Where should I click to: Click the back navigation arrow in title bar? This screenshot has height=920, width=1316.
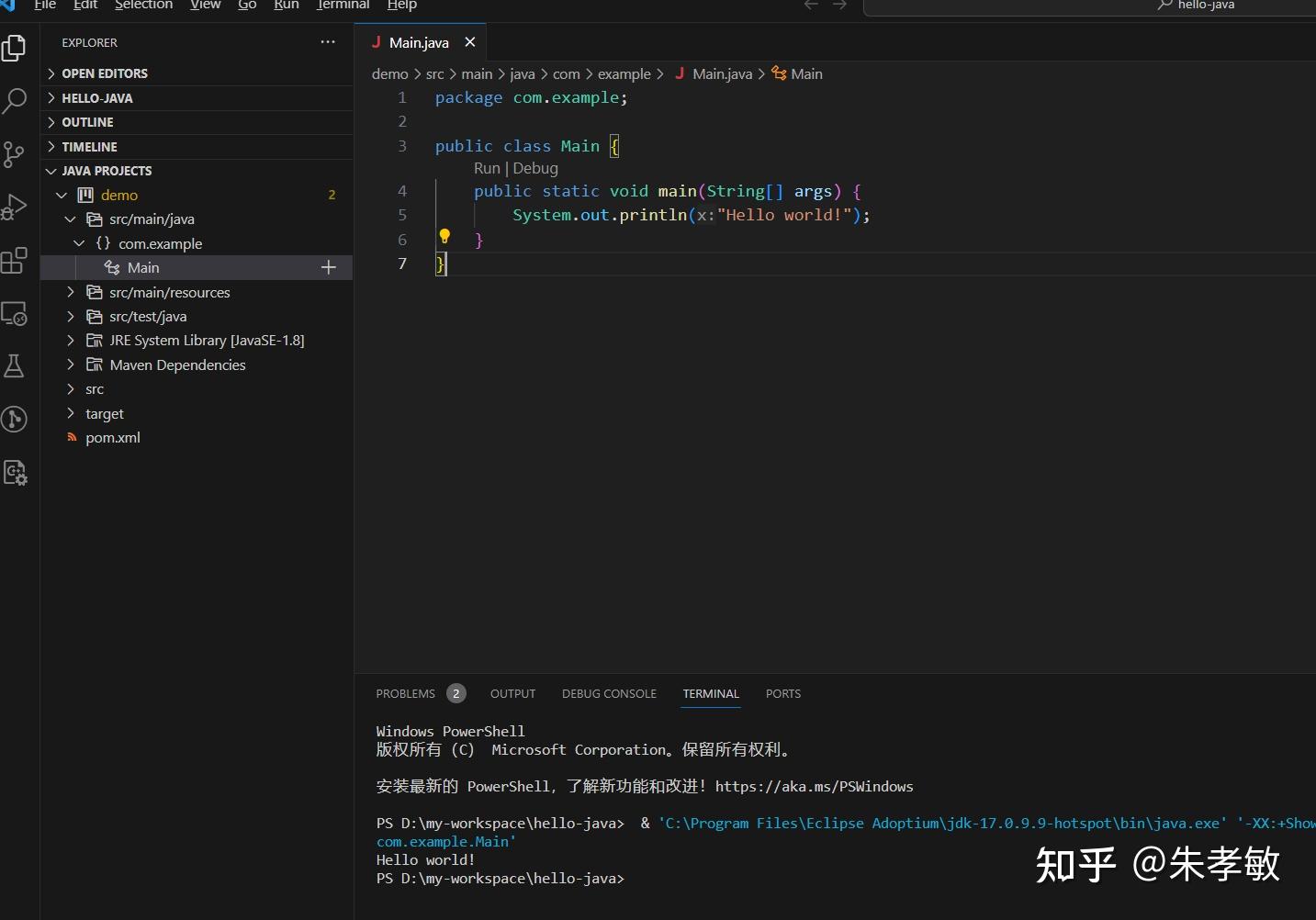click(x=810, y=6)
